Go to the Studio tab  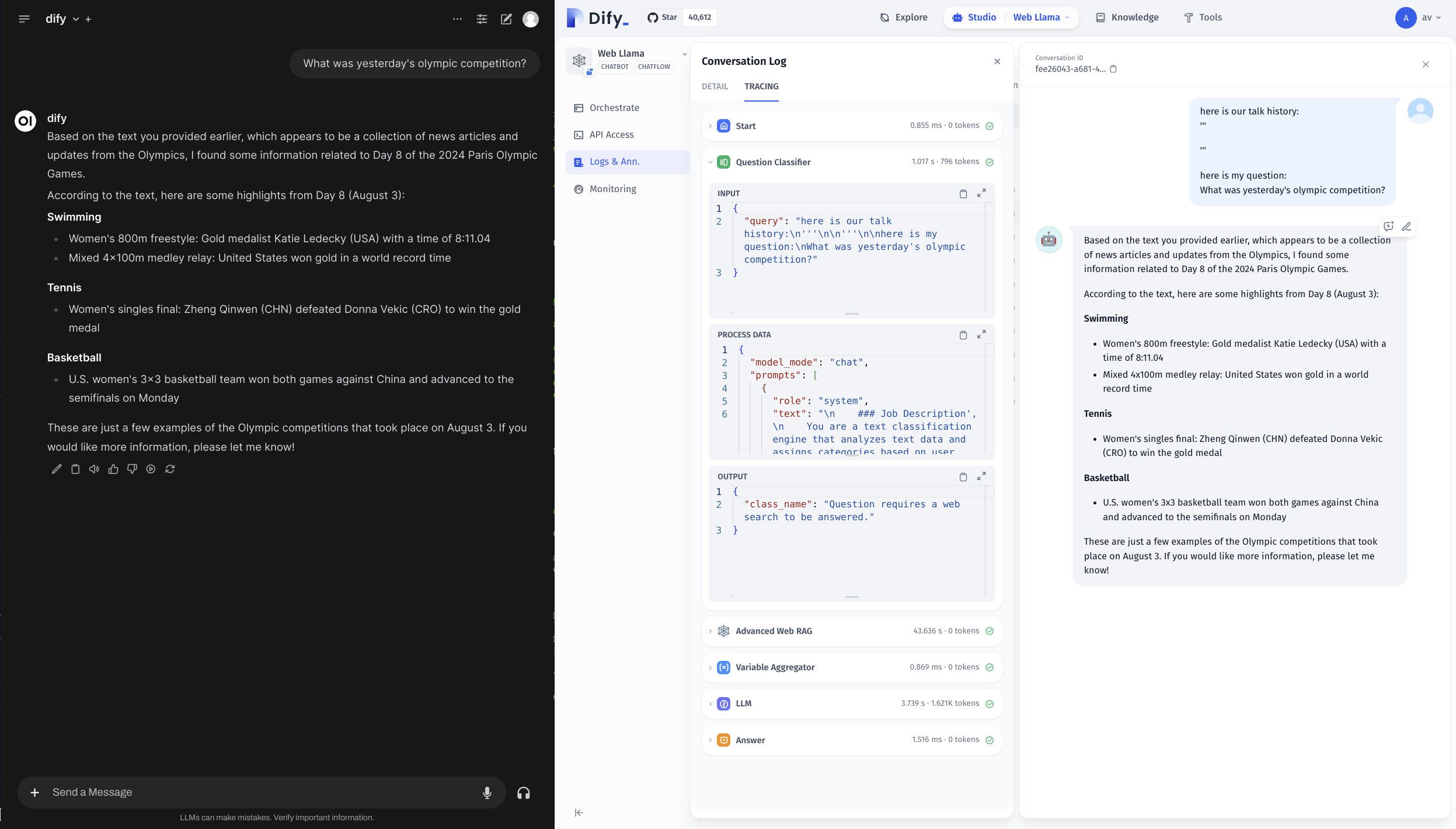tap(974, 18)
